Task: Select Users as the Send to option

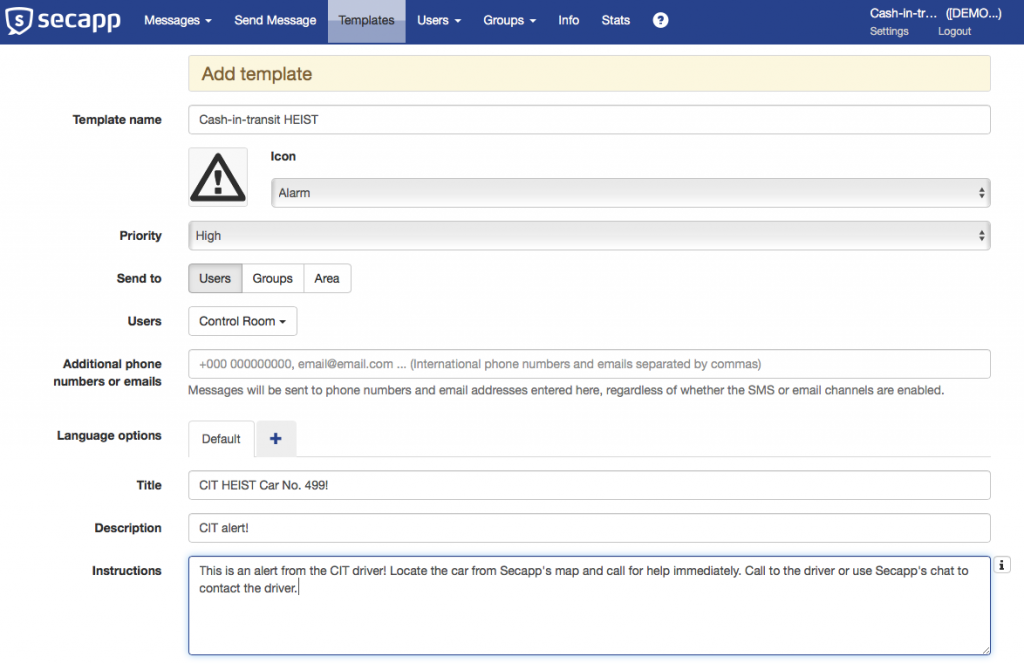Action: [214, 278]
